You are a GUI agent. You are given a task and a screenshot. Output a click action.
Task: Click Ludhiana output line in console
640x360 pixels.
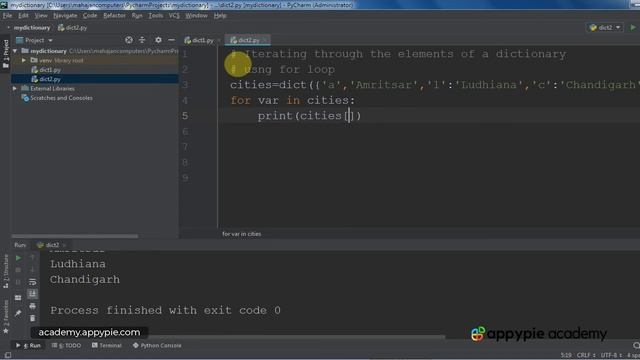click(78, 264)
